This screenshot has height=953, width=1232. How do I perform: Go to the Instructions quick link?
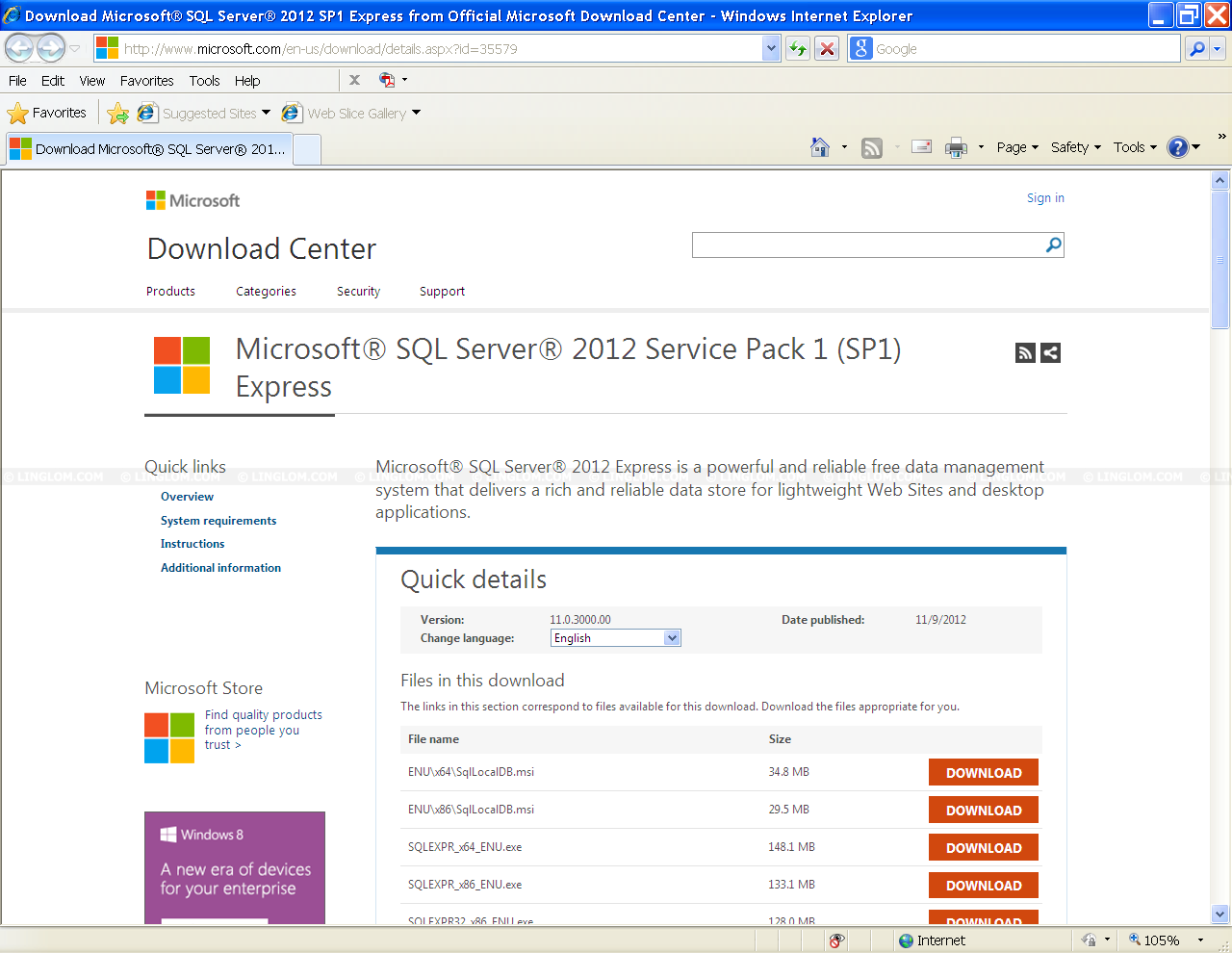tap(192, 544)
